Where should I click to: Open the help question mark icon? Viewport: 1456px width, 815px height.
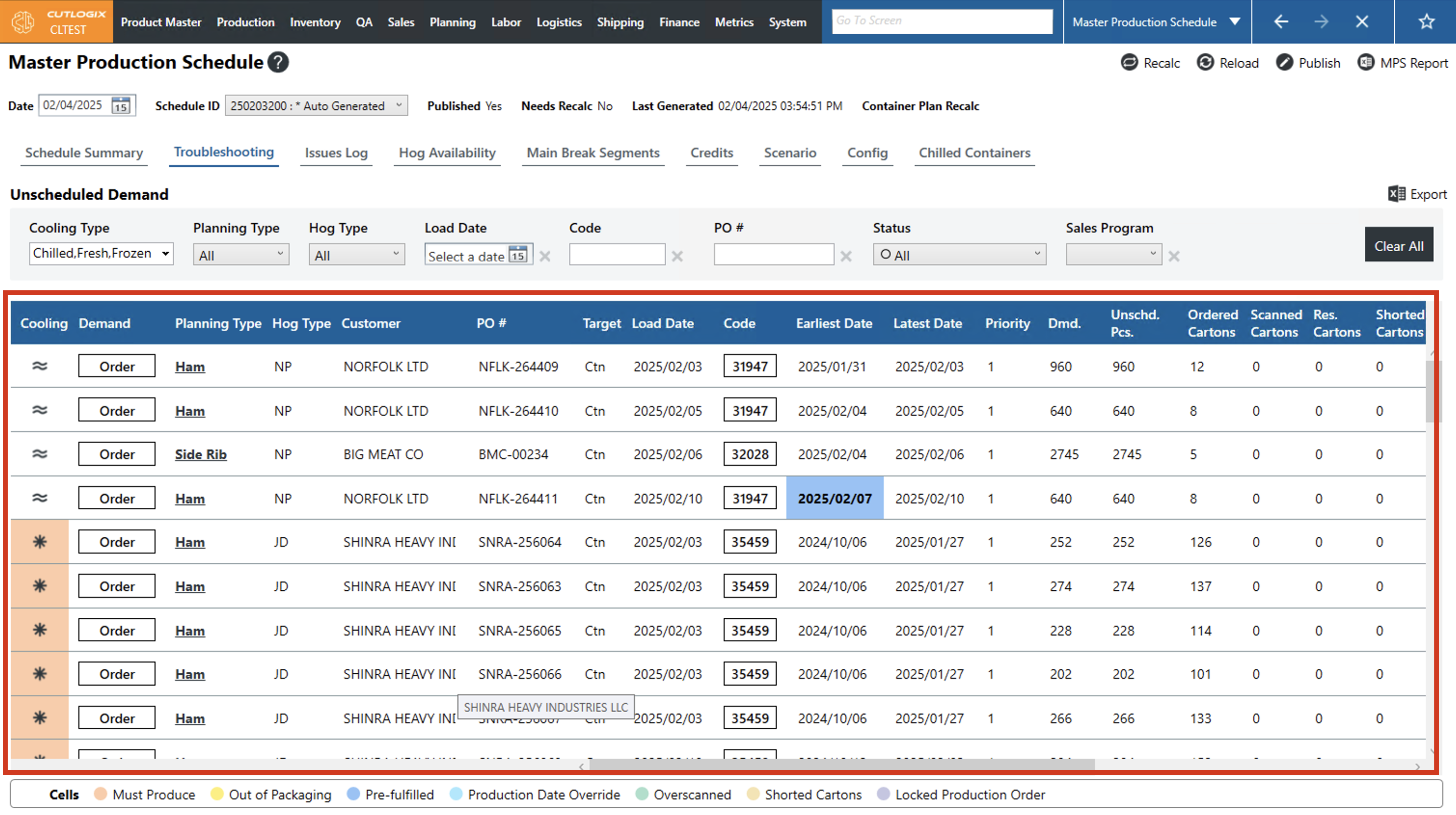coord(278,62)
